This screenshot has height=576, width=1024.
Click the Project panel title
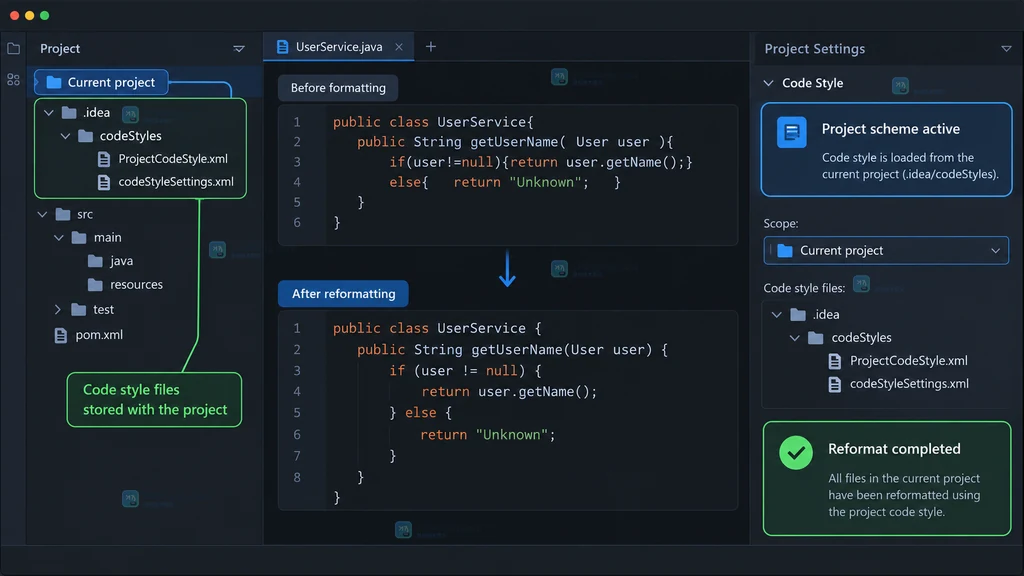(x=60, y=49)
